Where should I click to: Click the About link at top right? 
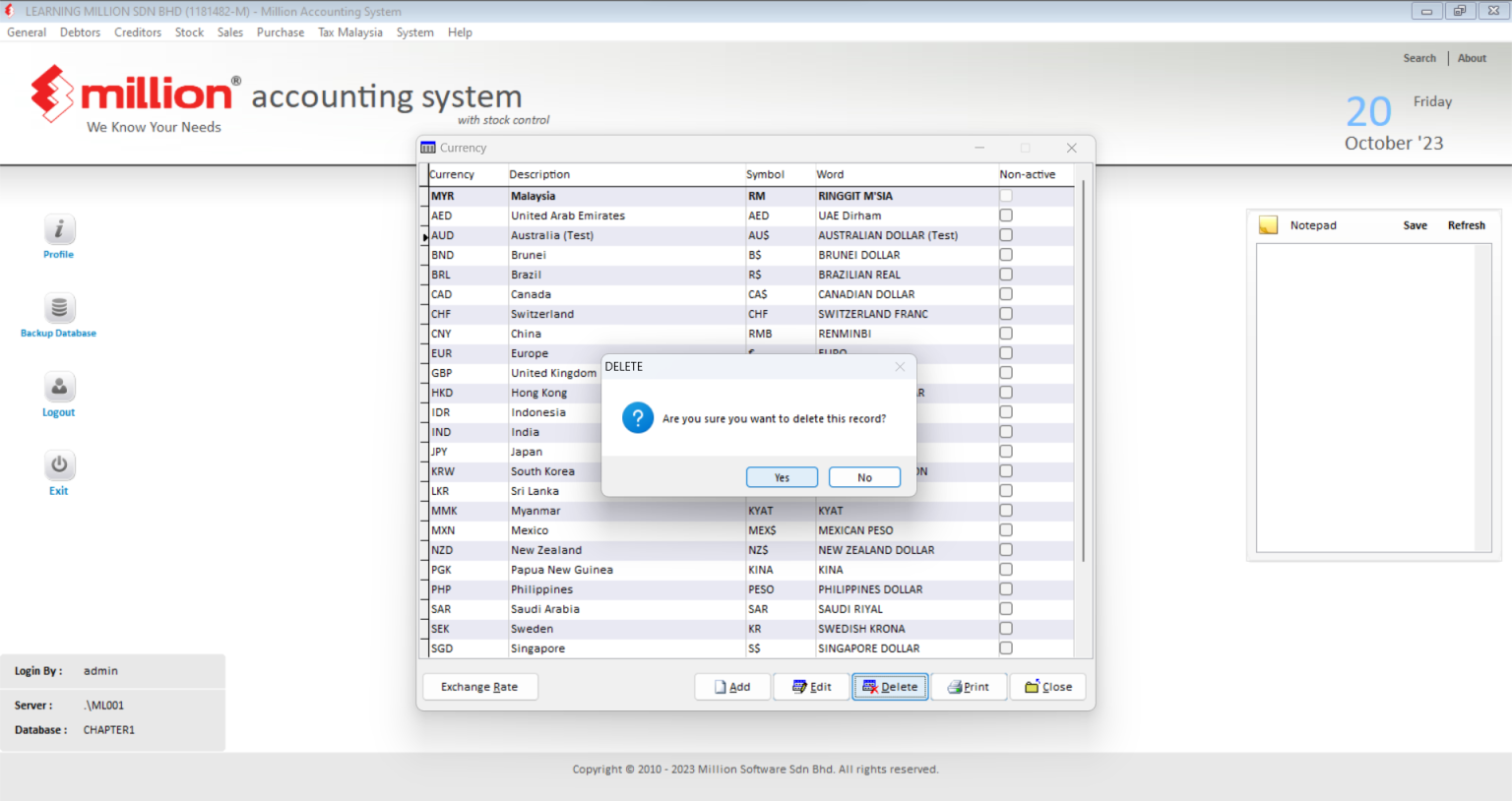pos(1472,58)
